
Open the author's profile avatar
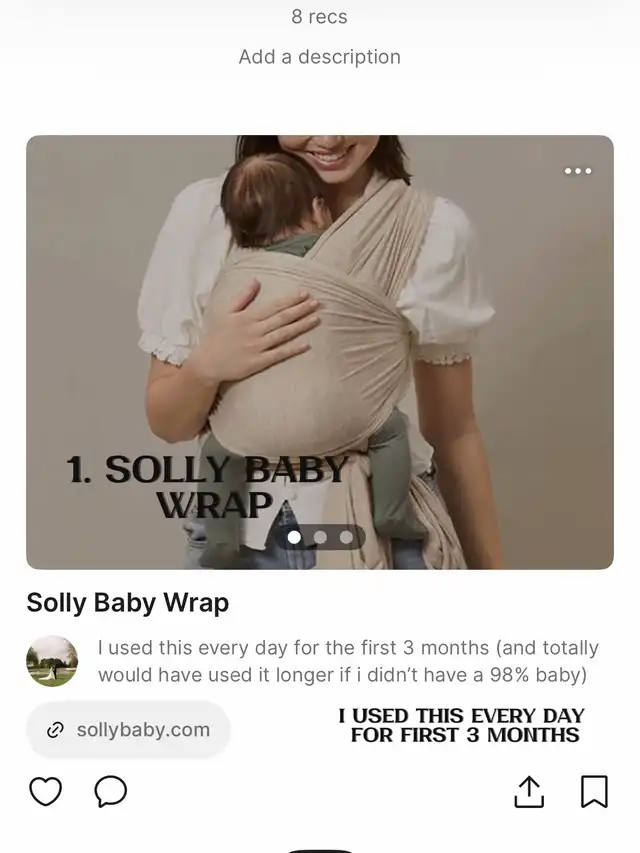[x=52, y=661]
